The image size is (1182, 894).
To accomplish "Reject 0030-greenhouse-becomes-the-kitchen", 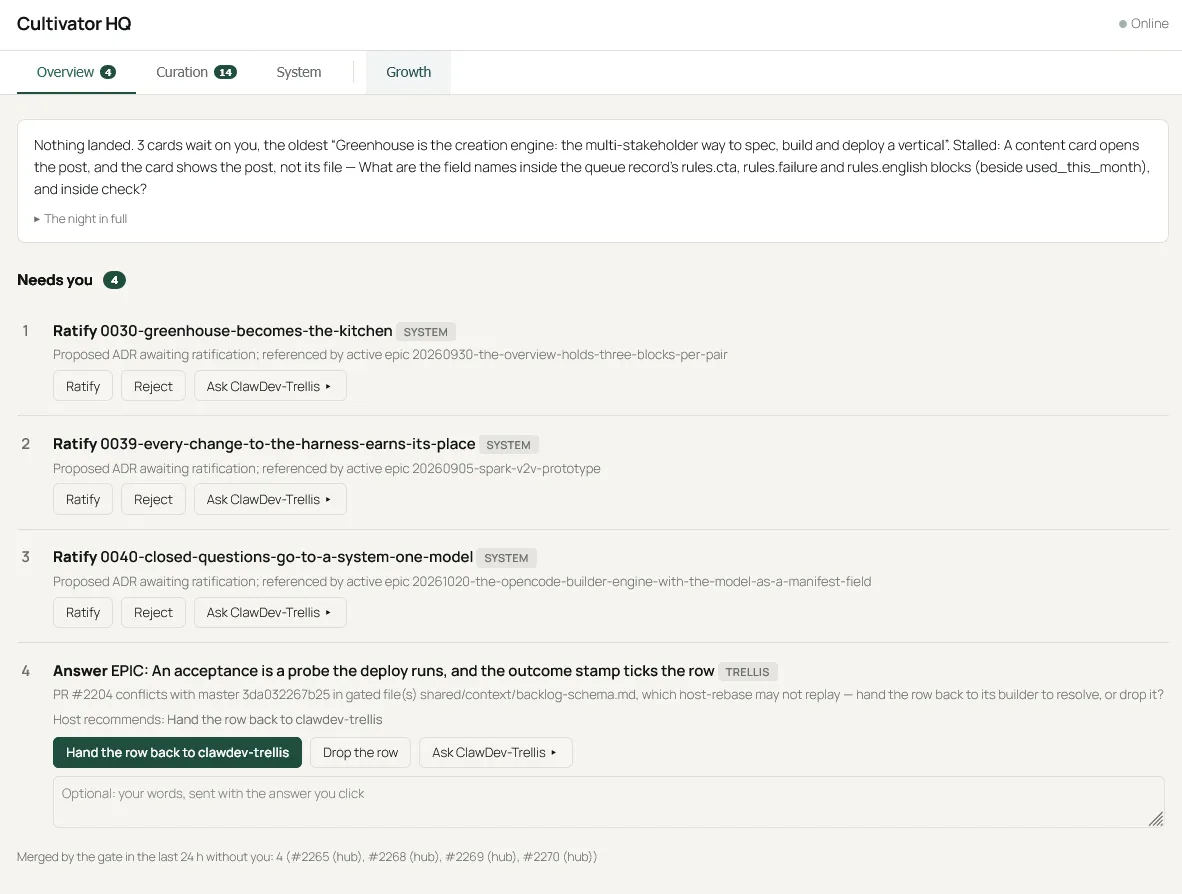I will point(153,386).
